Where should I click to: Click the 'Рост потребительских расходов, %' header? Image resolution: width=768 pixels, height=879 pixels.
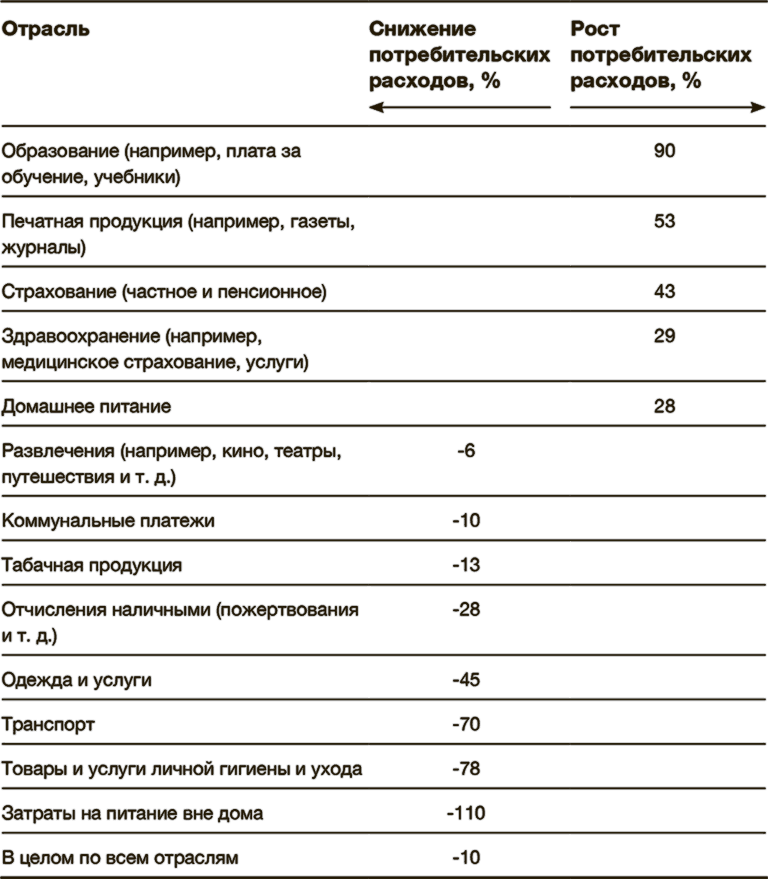[x=661, y=56]
